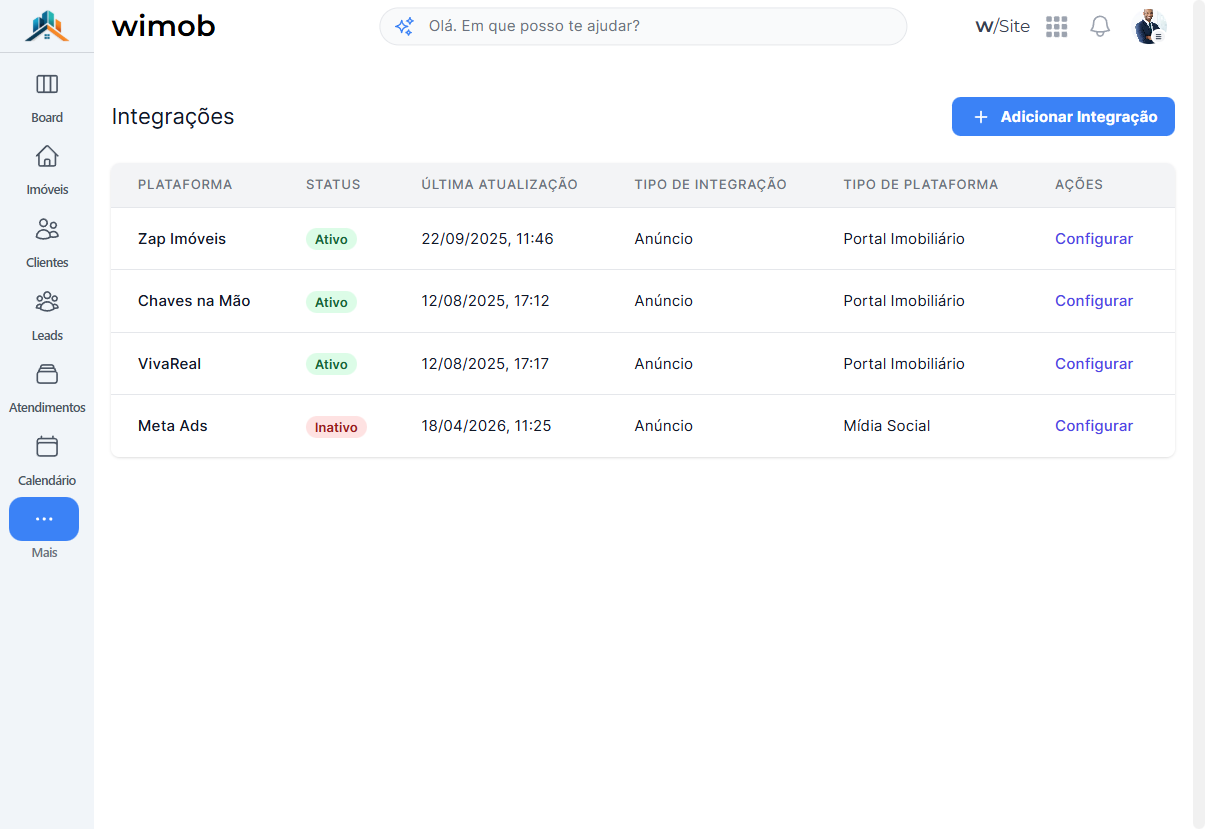
Task: Click the Inativo badge for Meta Ads
Action: 336,427
